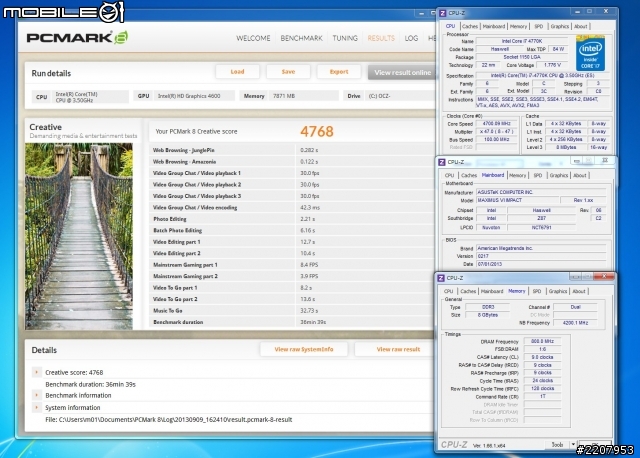The height and width of the screenshot is (458, 640).
Task: Open Graphics tab in top CPU-Z window
Action: pos(560,26)
